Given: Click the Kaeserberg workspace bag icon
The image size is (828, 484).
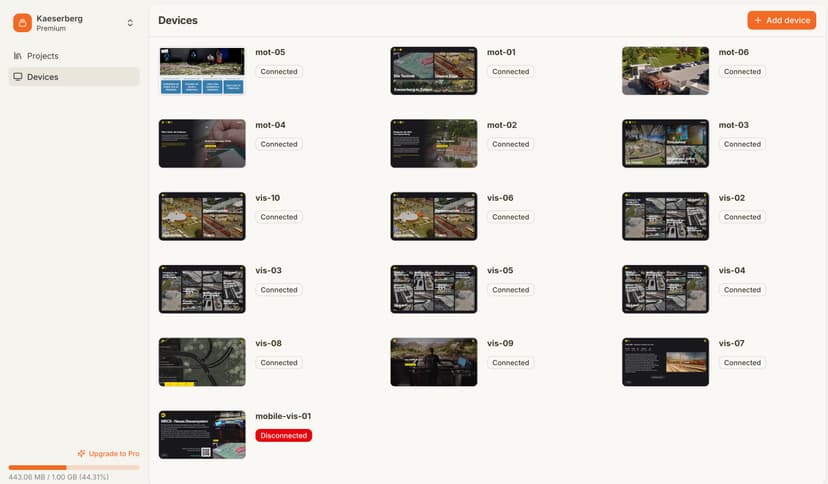Looking at the screenshot, I should pyautogui.click(x=22, y=22).
